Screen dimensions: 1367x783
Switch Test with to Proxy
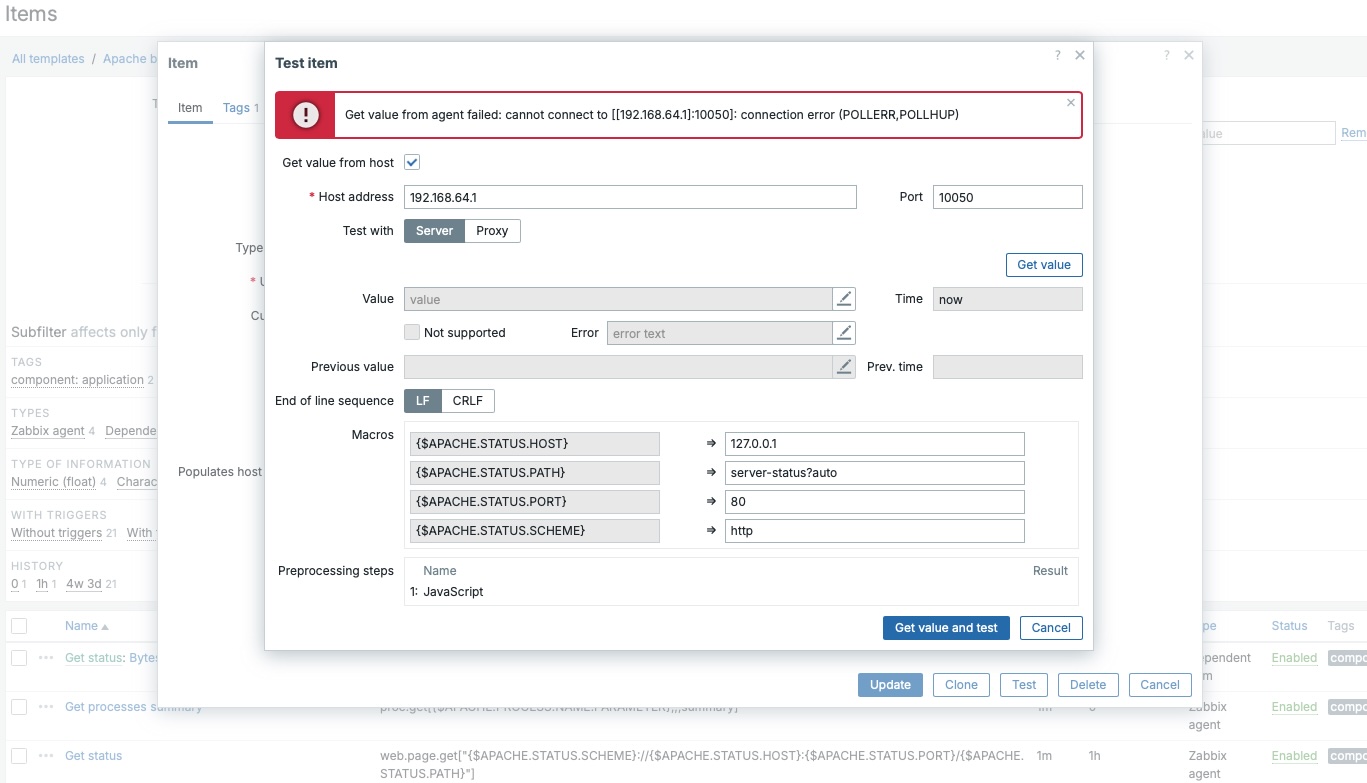492,231
